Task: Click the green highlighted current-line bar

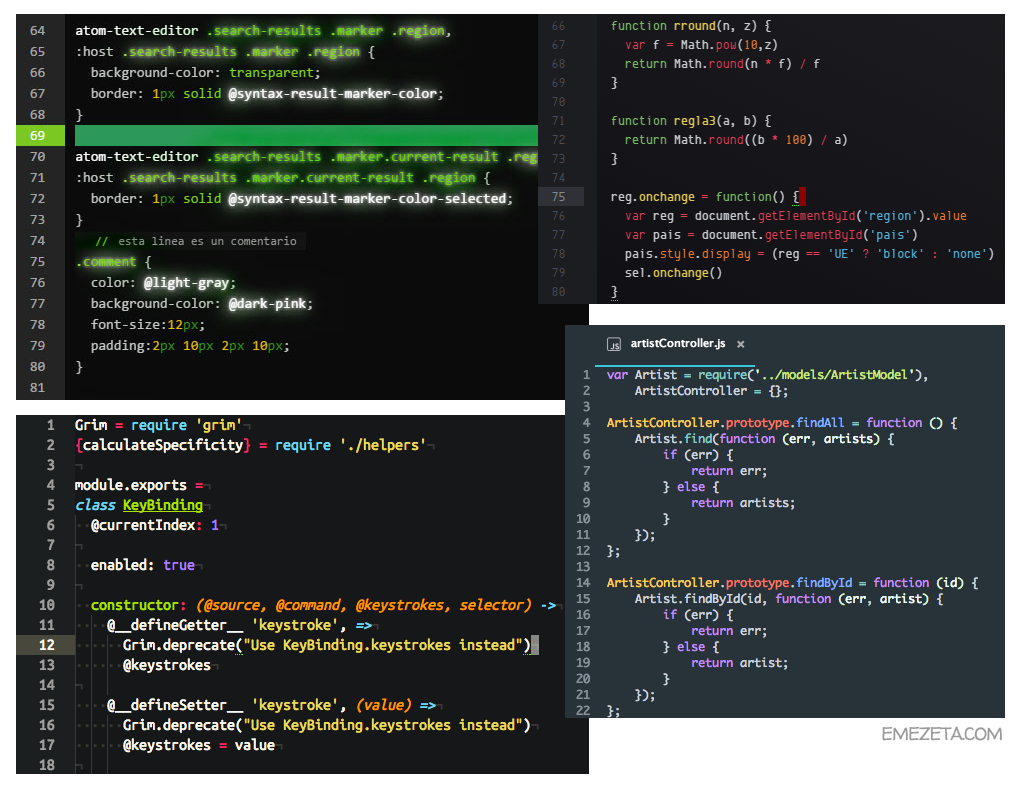Action: pyautogui.click(x=306, y=135)
